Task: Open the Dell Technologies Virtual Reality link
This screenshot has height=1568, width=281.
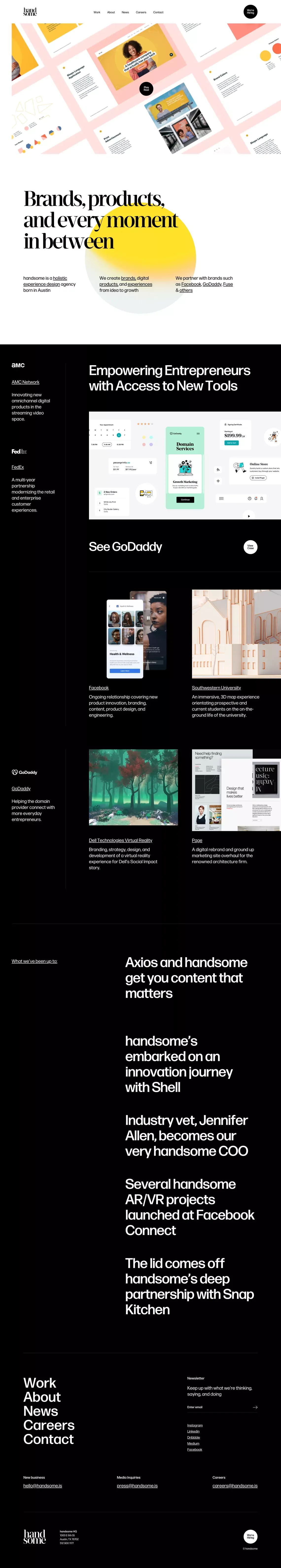Action: point(121,841)
